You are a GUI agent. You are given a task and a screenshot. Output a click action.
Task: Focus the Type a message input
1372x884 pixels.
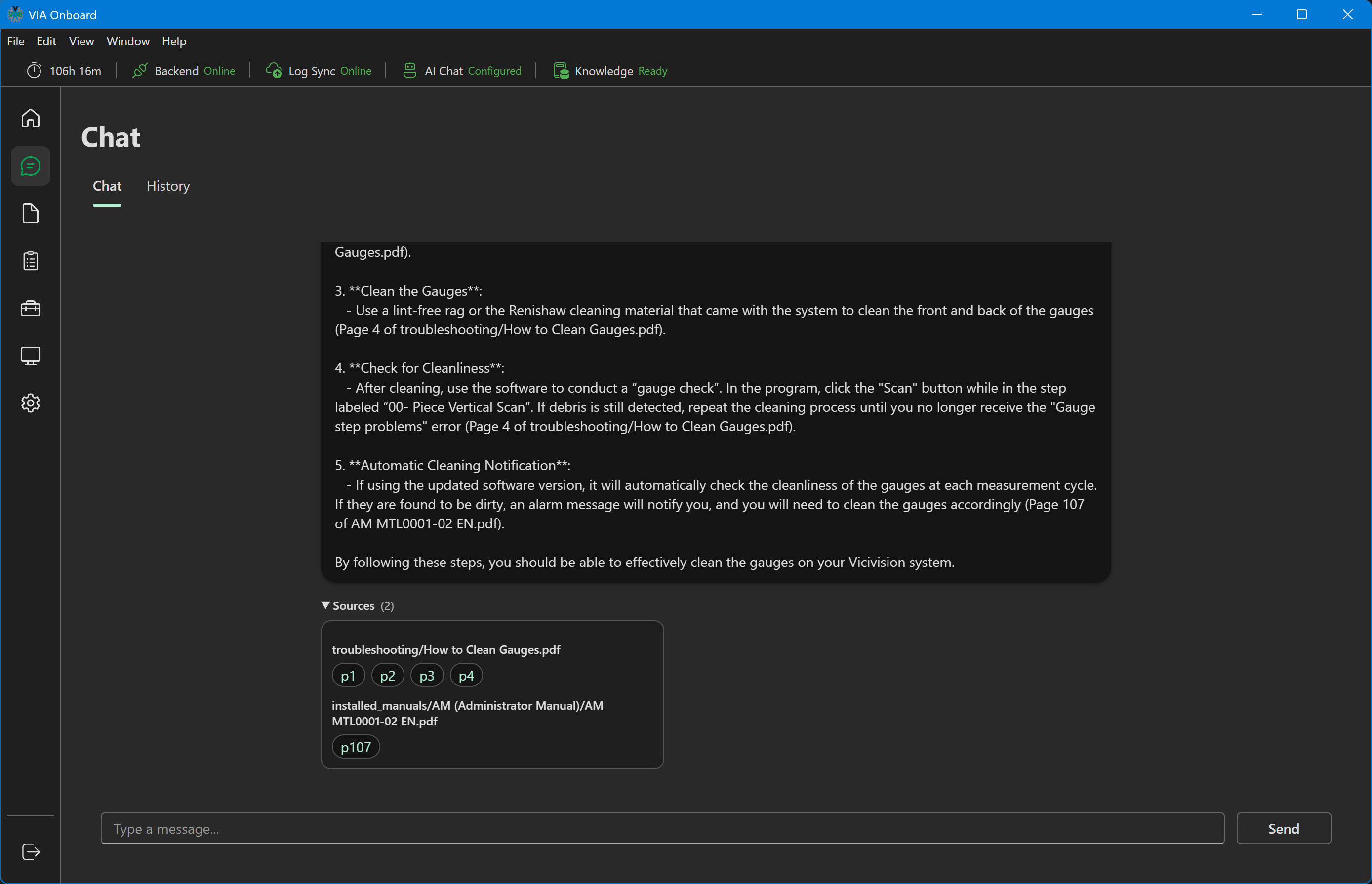(662, 828)
